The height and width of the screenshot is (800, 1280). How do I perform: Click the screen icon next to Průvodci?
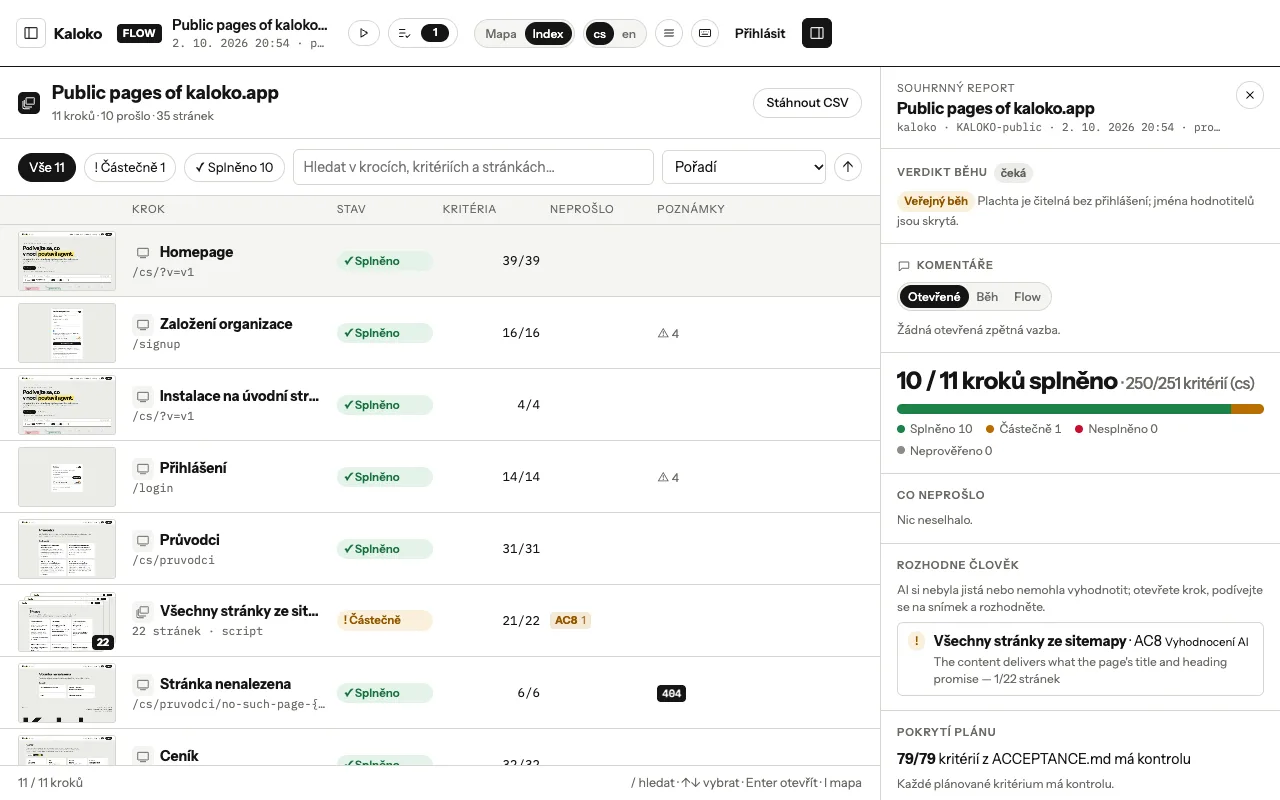(143, 540)
